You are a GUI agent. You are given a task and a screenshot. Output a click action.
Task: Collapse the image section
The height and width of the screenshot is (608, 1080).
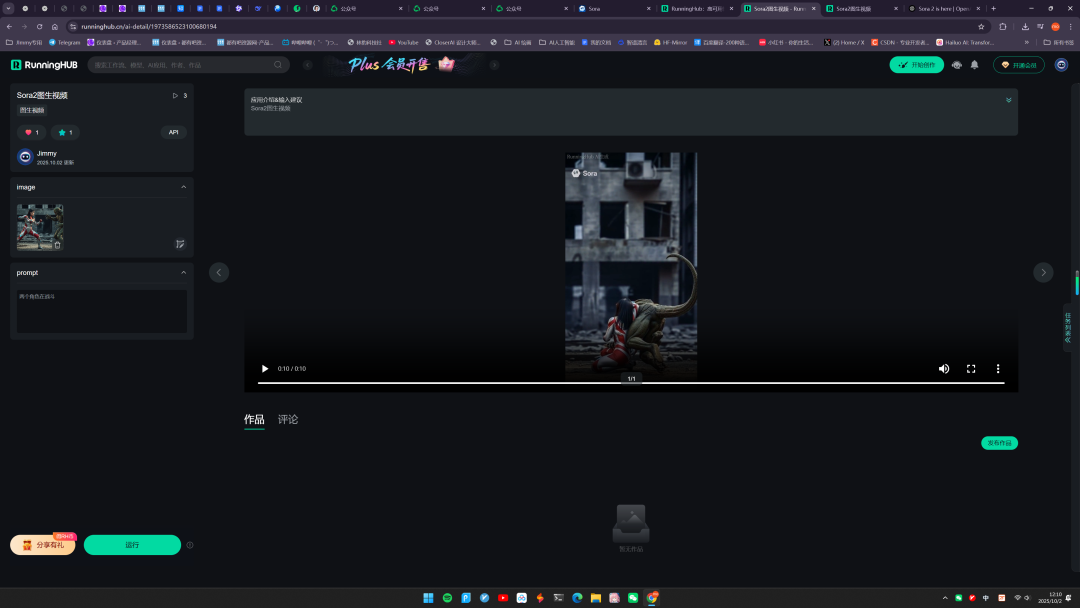coord(183,187)
